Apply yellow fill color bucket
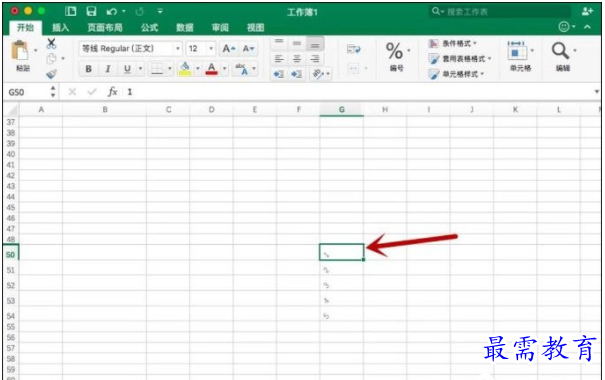The width and height of the screenshot is (605, 380). [x=185, y=69]
